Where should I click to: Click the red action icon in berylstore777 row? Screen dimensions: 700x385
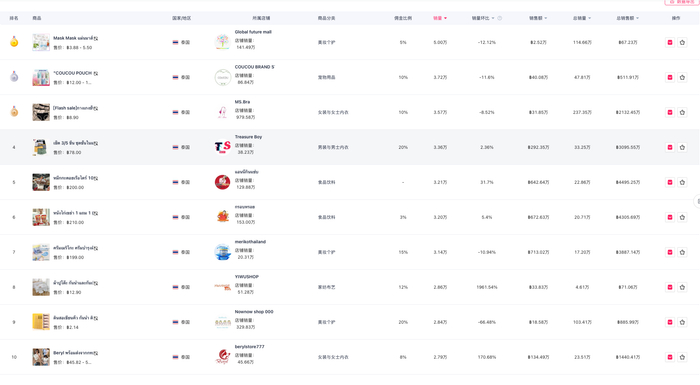670,357
